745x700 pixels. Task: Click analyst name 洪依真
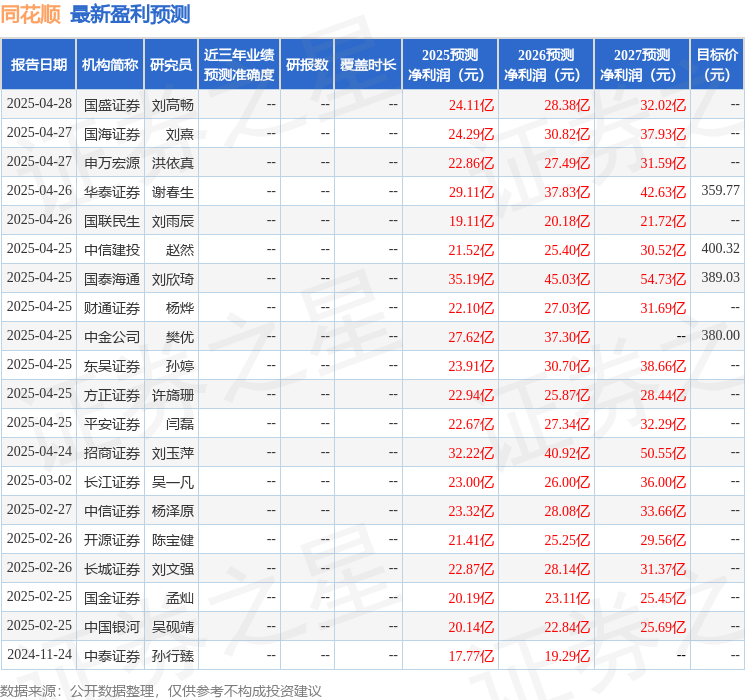click(173, 163)
